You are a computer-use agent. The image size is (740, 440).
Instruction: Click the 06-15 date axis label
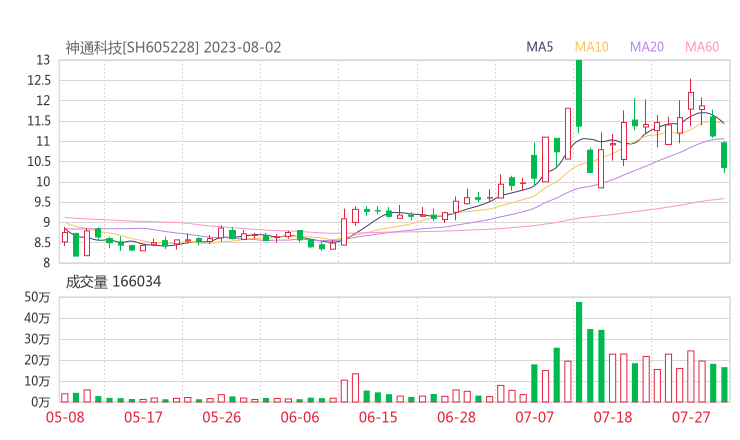(x=378, y=417)
